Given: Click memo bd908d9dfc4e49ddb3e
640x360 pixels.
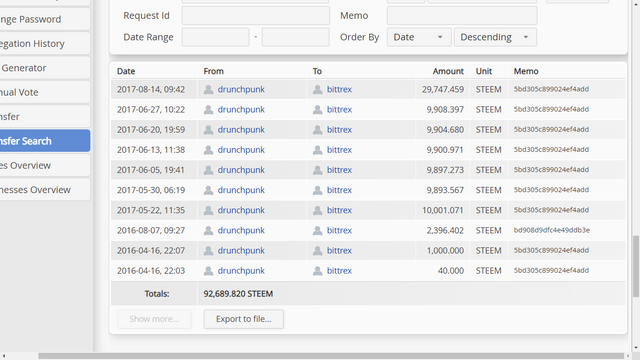Looking at the screenshot, I should coord(551,230).
